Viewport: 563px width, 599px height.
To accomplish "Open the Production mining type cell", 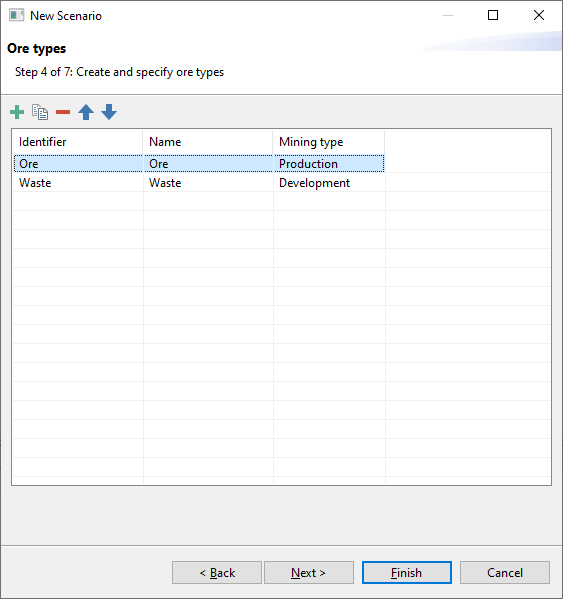I will click(x=329, y=164).
